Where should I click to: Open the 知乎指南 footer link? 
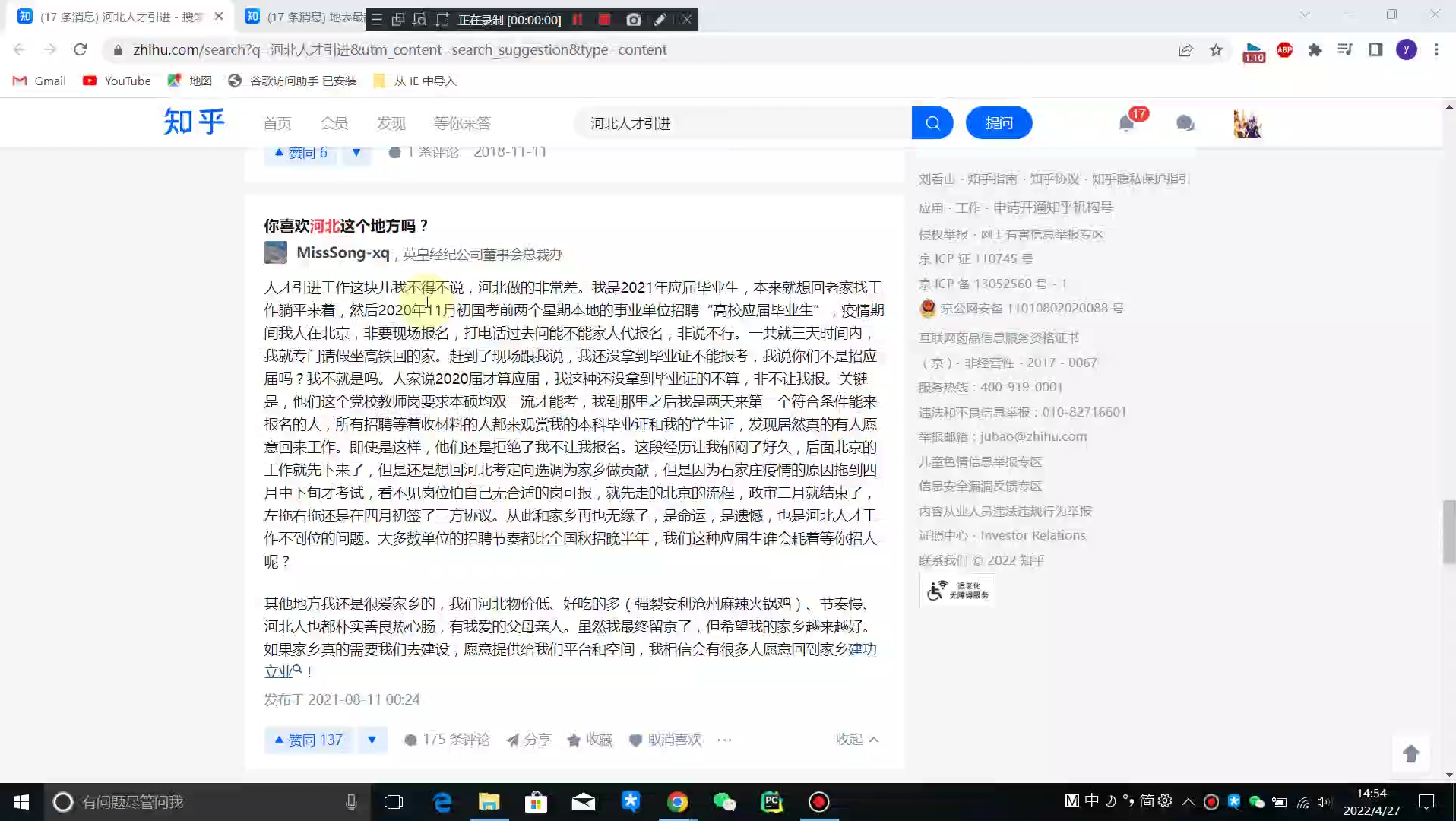pos(992,179)
